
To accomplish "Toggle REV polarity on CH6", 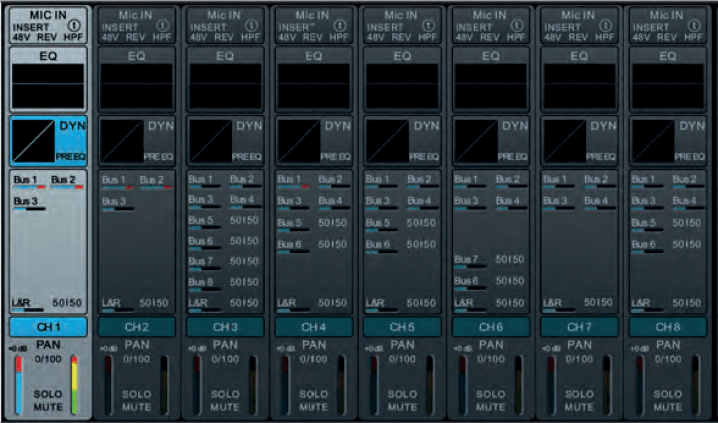I will (x=490, y=37).
